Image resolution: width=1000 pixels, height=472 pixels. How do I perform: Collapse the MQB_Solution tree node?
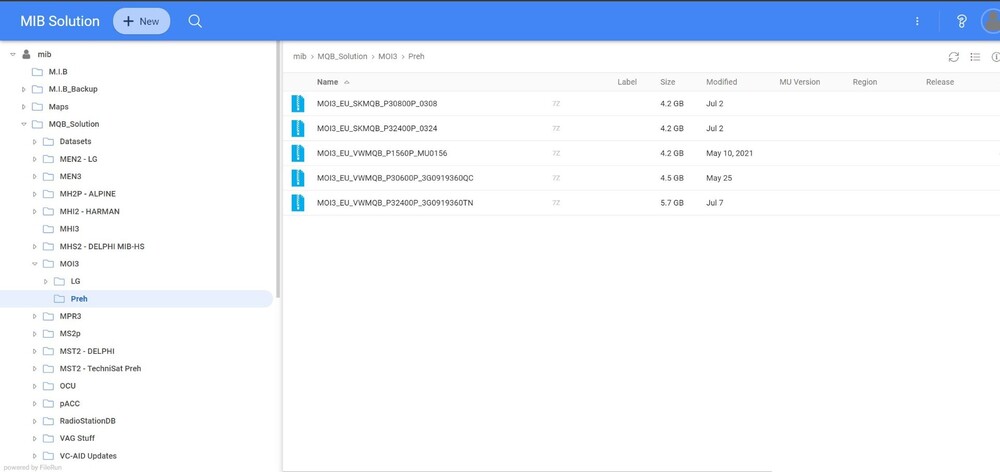[x=24, y=124]
